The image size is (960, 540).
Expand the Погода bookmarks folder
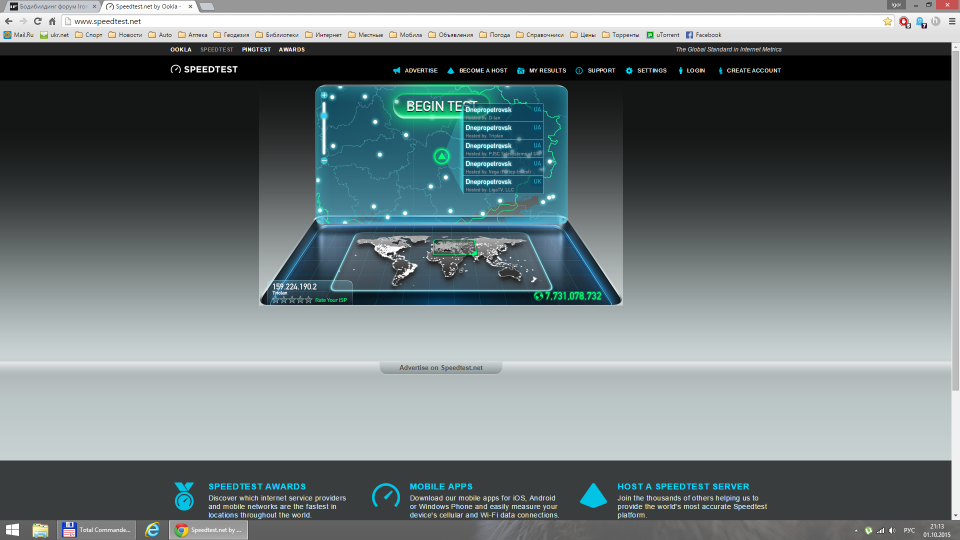click(x=495, y=35)
